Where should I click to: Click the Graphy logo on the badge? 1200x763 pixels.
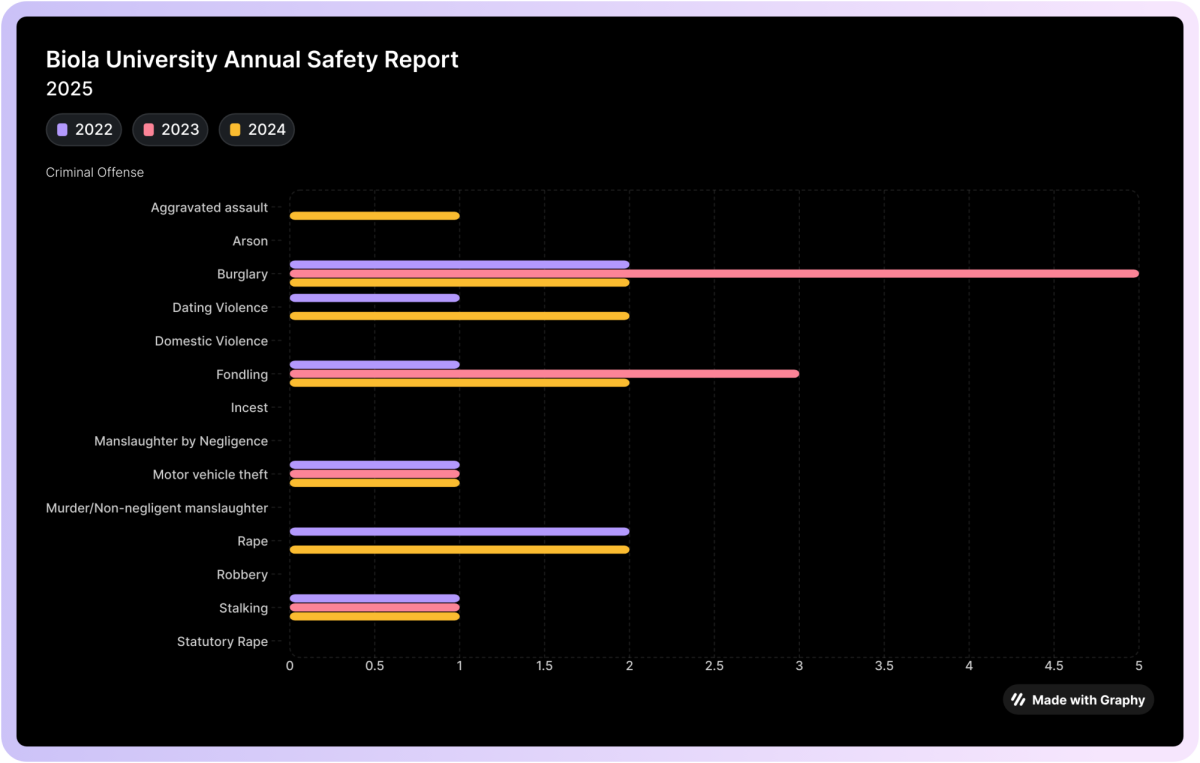coord(1017,700)
